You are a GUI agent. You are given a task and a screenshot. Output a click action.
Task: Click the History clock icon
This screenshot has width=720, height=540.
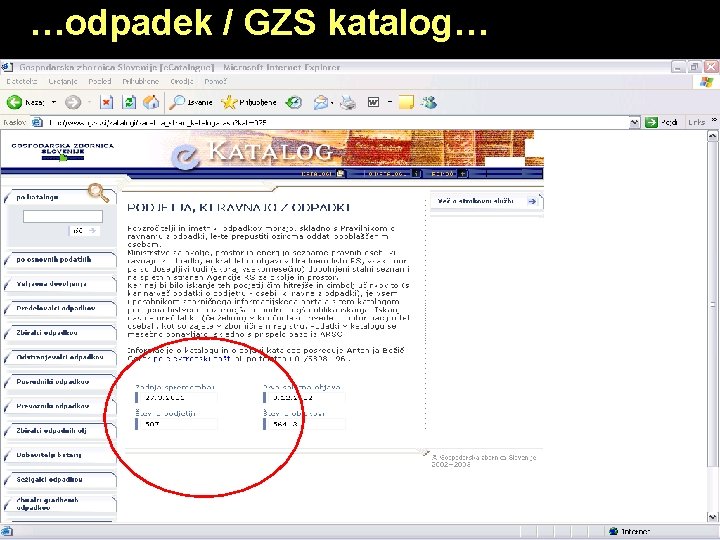pos(293,102)
